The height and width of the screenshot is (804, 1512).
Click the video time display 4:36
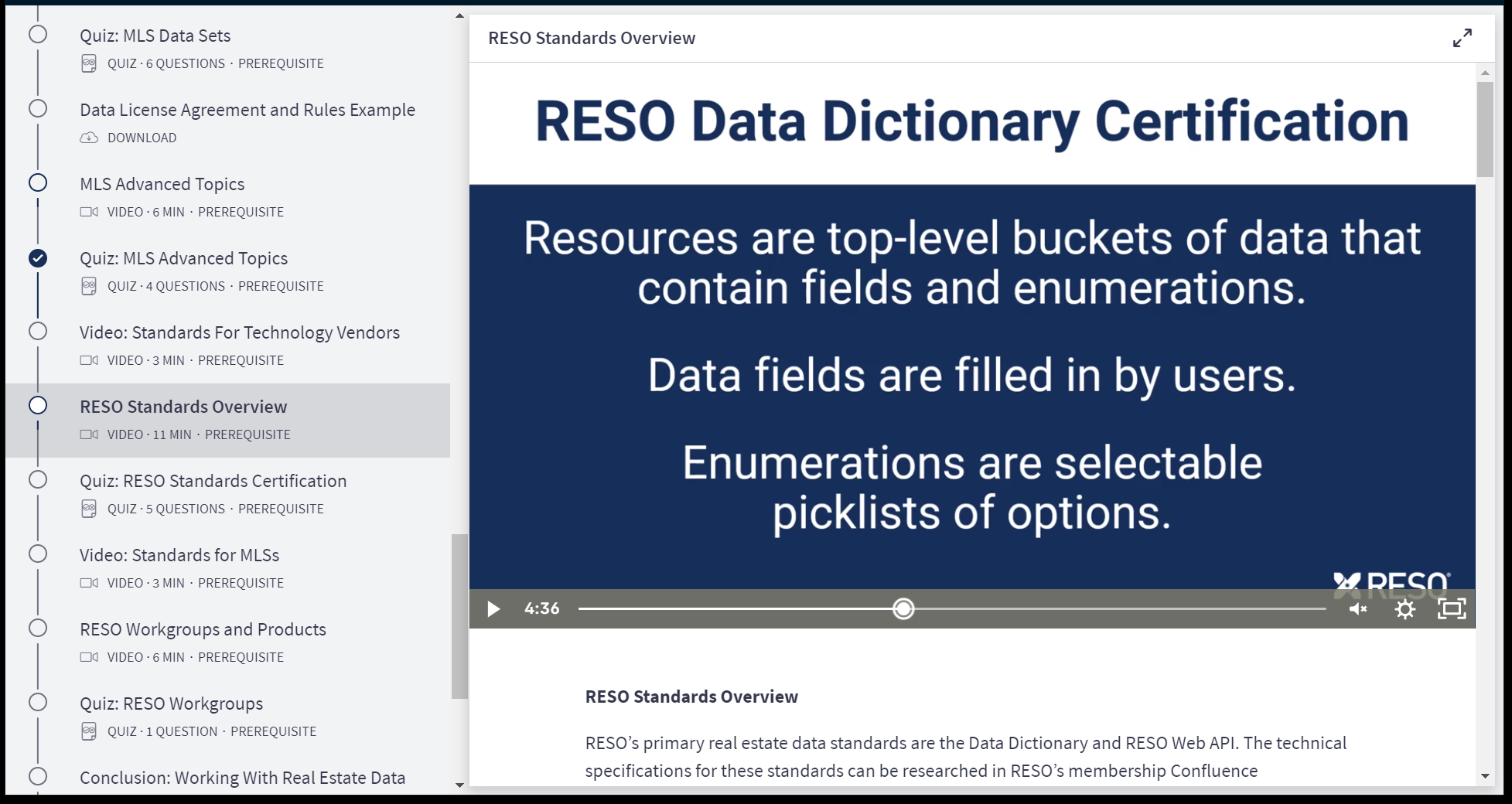tap(541, 609)
